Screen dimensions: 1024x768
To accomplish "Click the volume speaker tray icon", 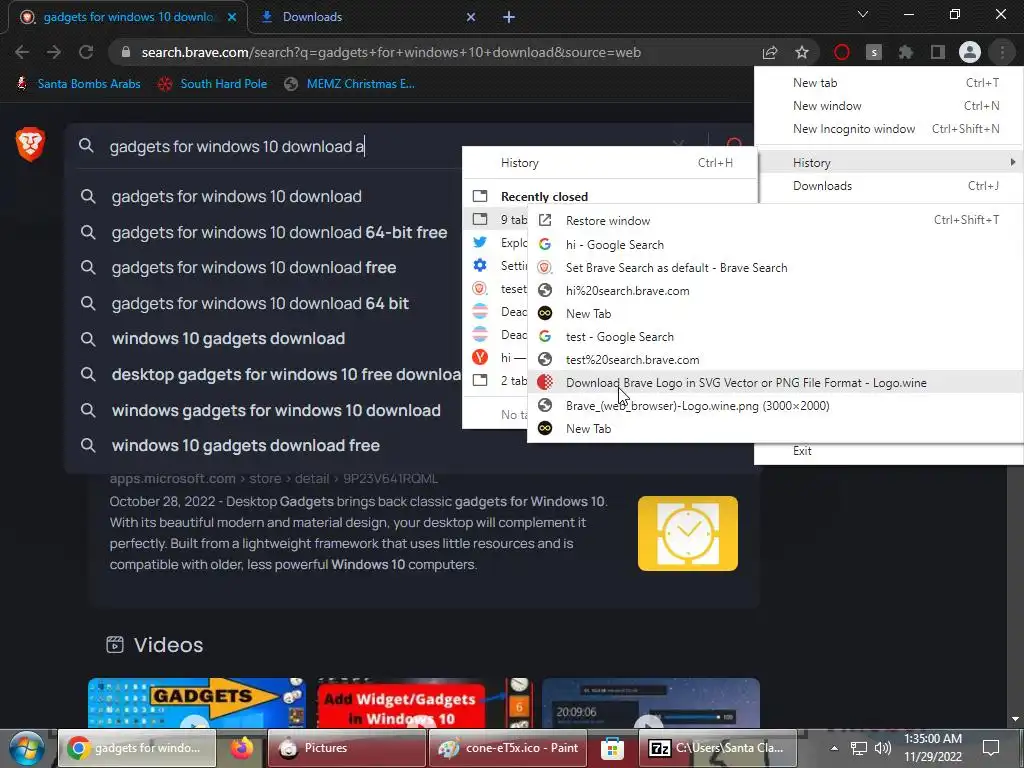I will pos(882,748).
